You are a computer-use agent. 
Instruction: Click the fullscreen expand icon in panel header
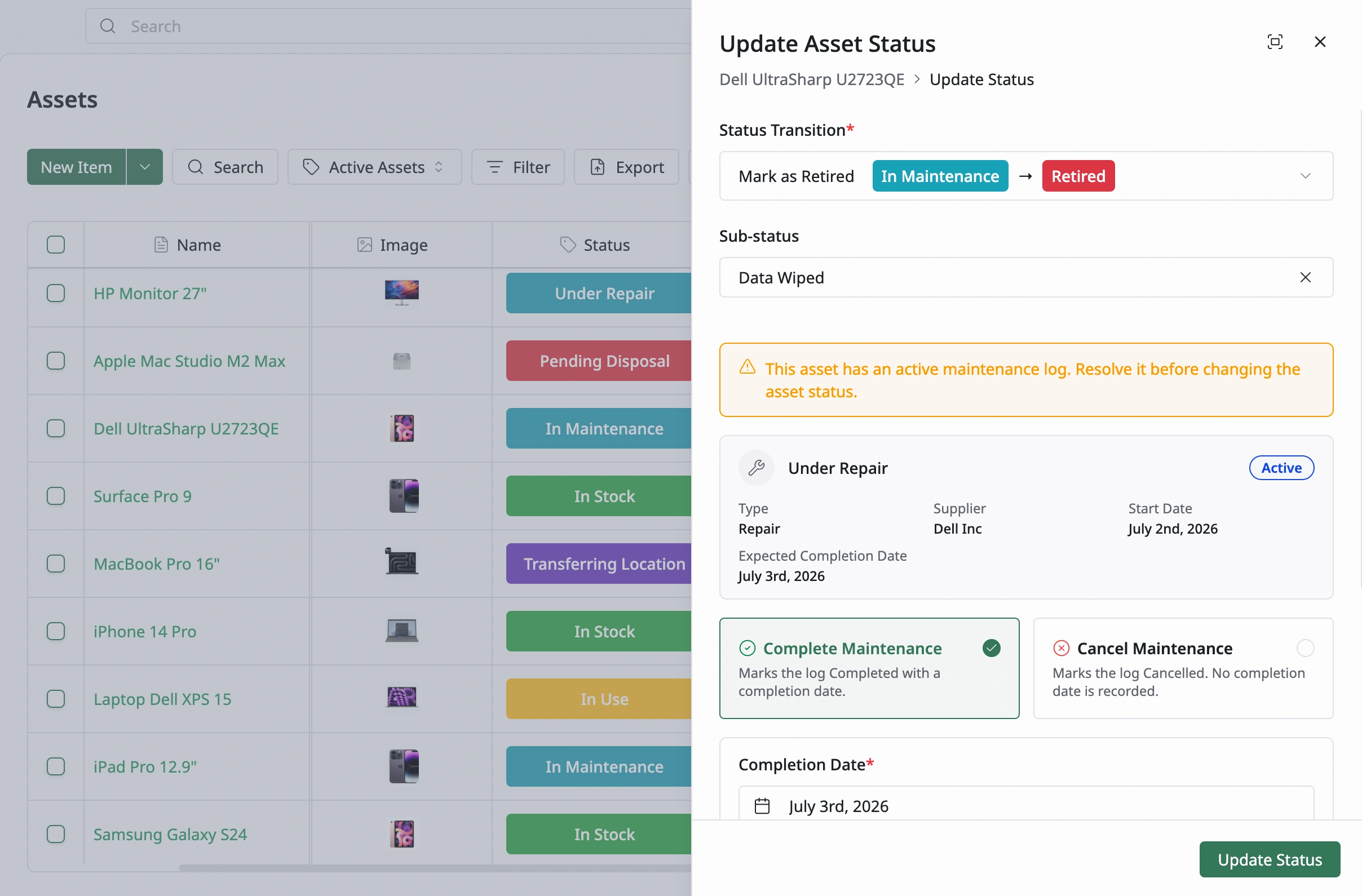[1275, 42]
